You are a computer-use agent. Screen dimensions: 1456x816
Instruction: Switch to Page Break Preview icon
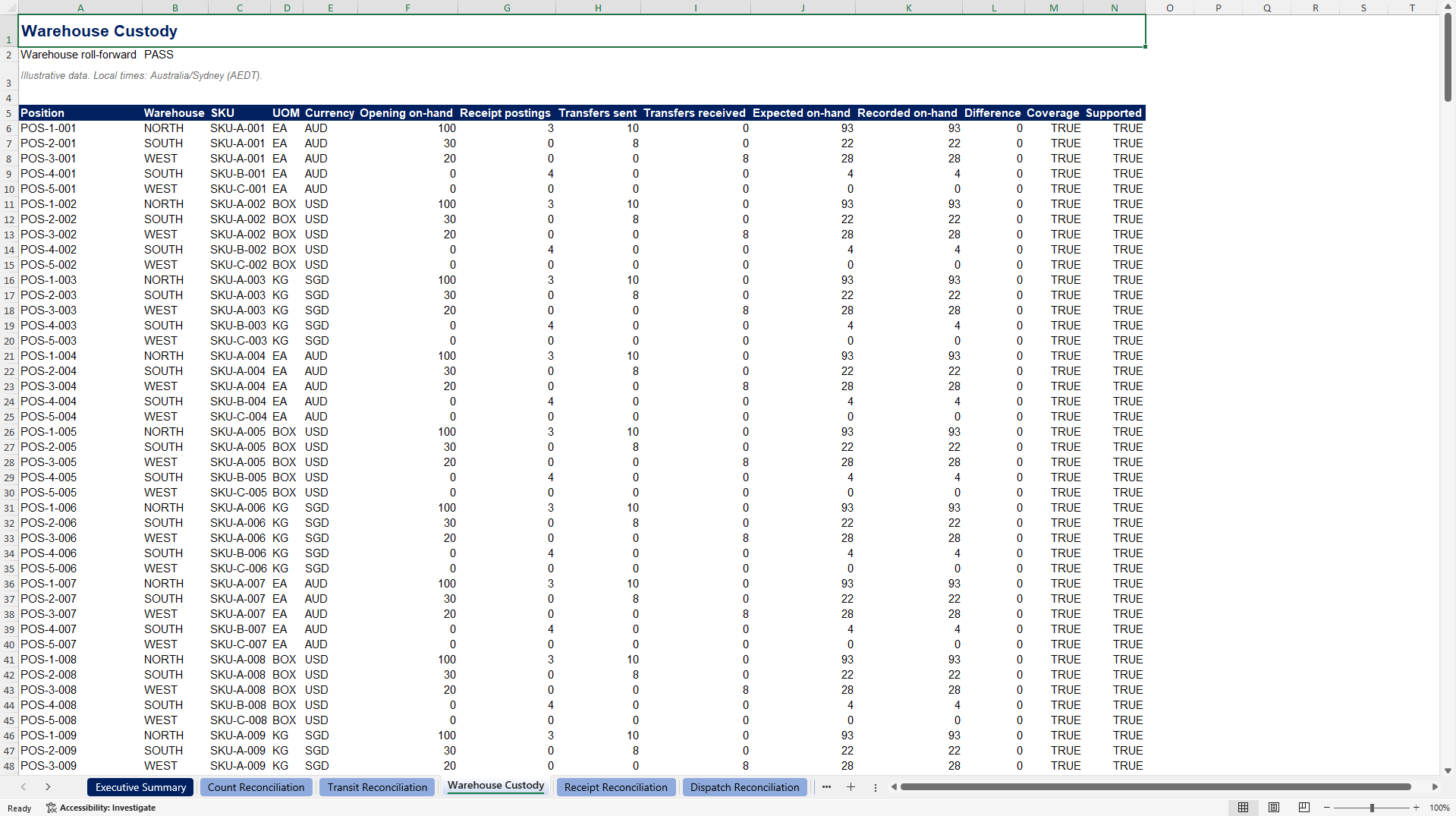1304,808
